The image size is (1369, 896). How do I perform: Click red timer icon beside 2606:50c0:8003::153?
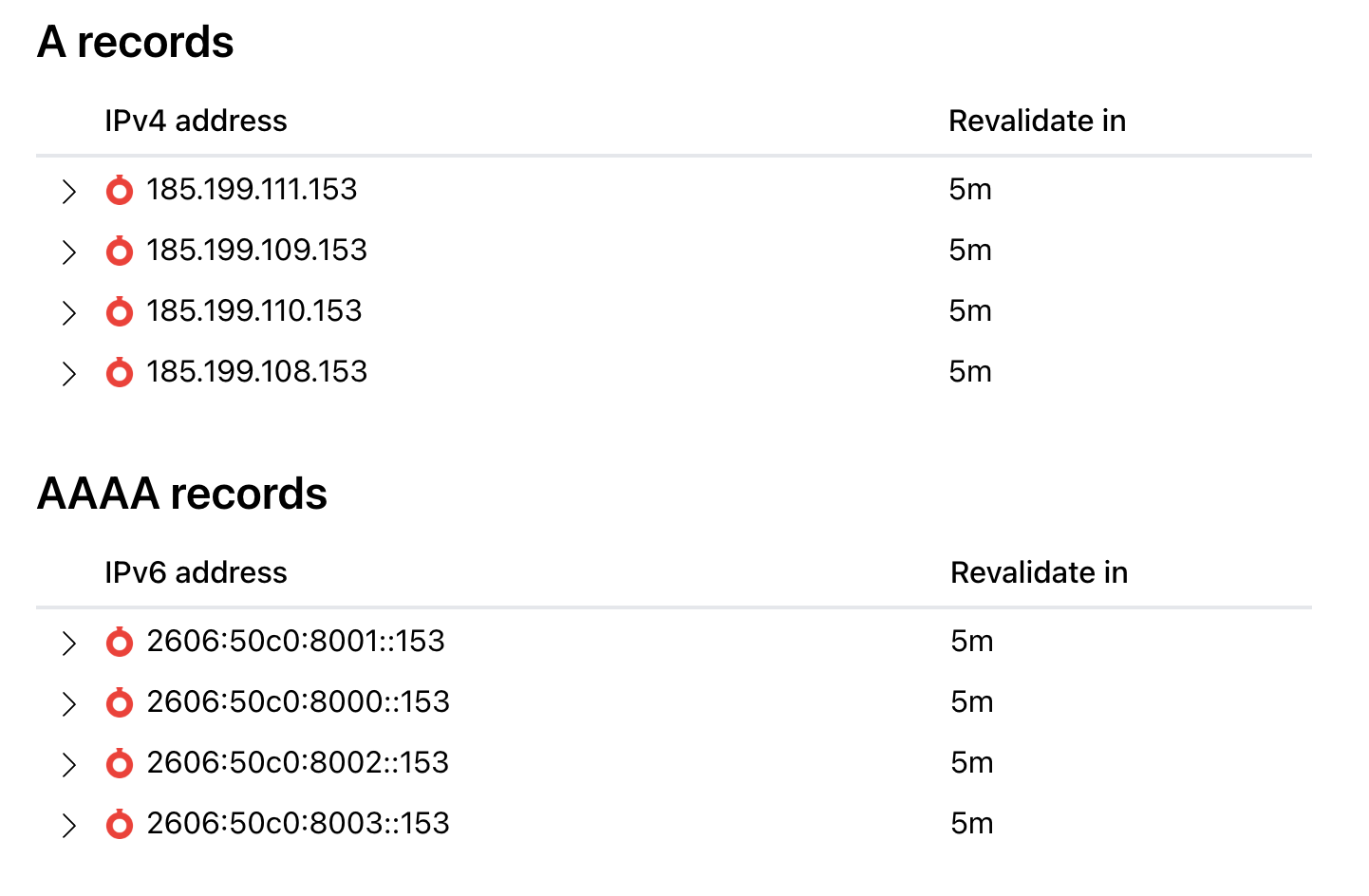[x=120, y=824]
